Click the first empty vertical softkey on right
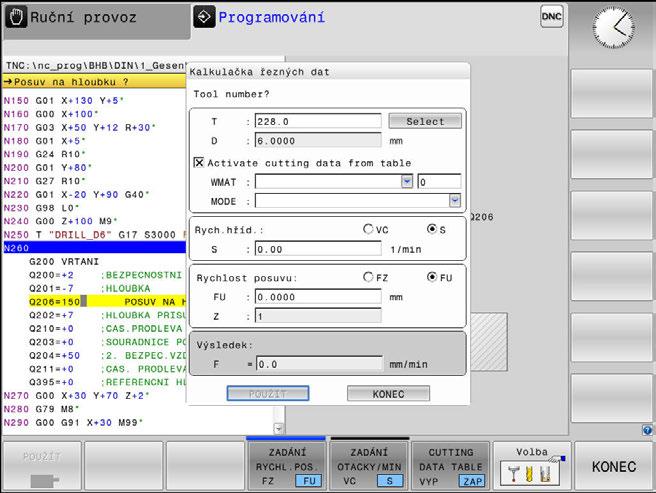 [x=612, y=93]
